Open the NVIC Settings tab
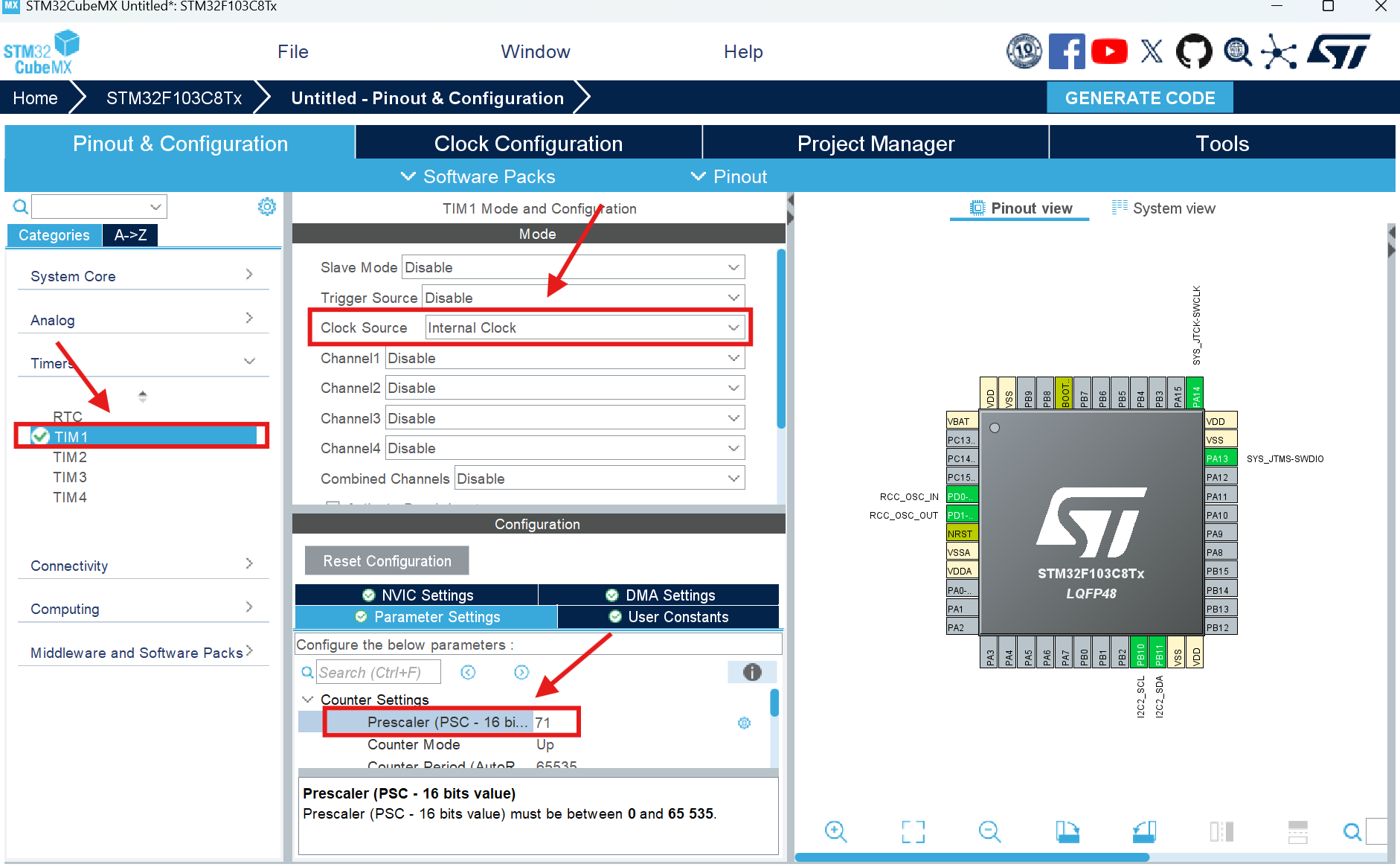Screen dimensions: 1400x867 pyautogui.click(x=417, y=595)
